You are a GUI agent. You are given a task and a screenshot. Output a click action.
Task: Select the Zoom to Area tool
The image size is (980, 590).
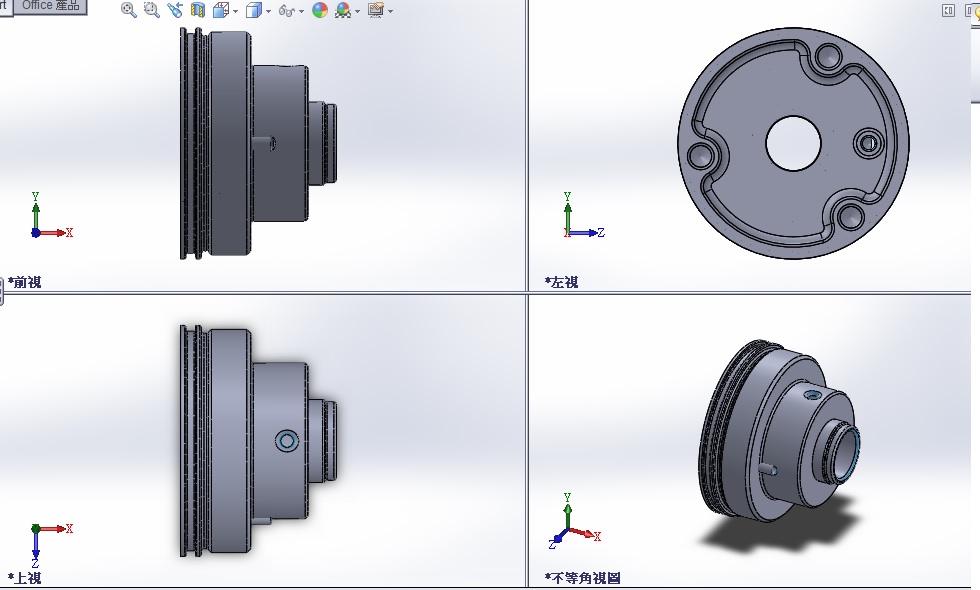pyautogui.click(x=152, y=10)
